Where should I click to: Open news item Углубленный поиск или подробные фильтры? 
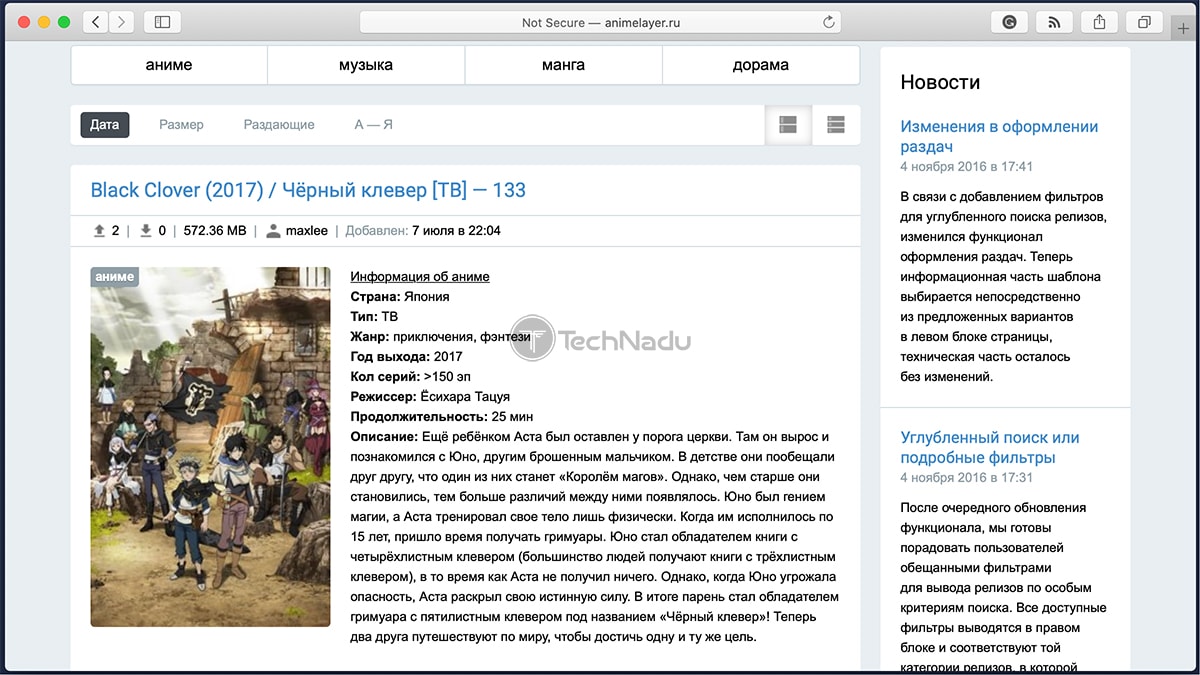tap(990, 448)
